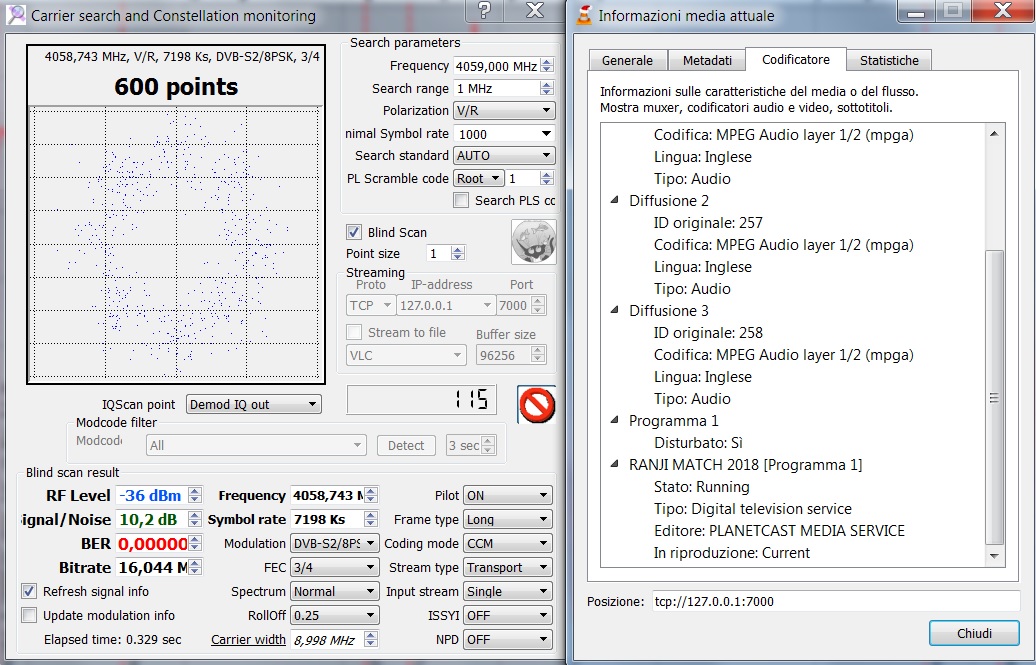Viewport: 1036px width, 665px height.
Task: Switch to the Statistiche tab
Action: 889,60
